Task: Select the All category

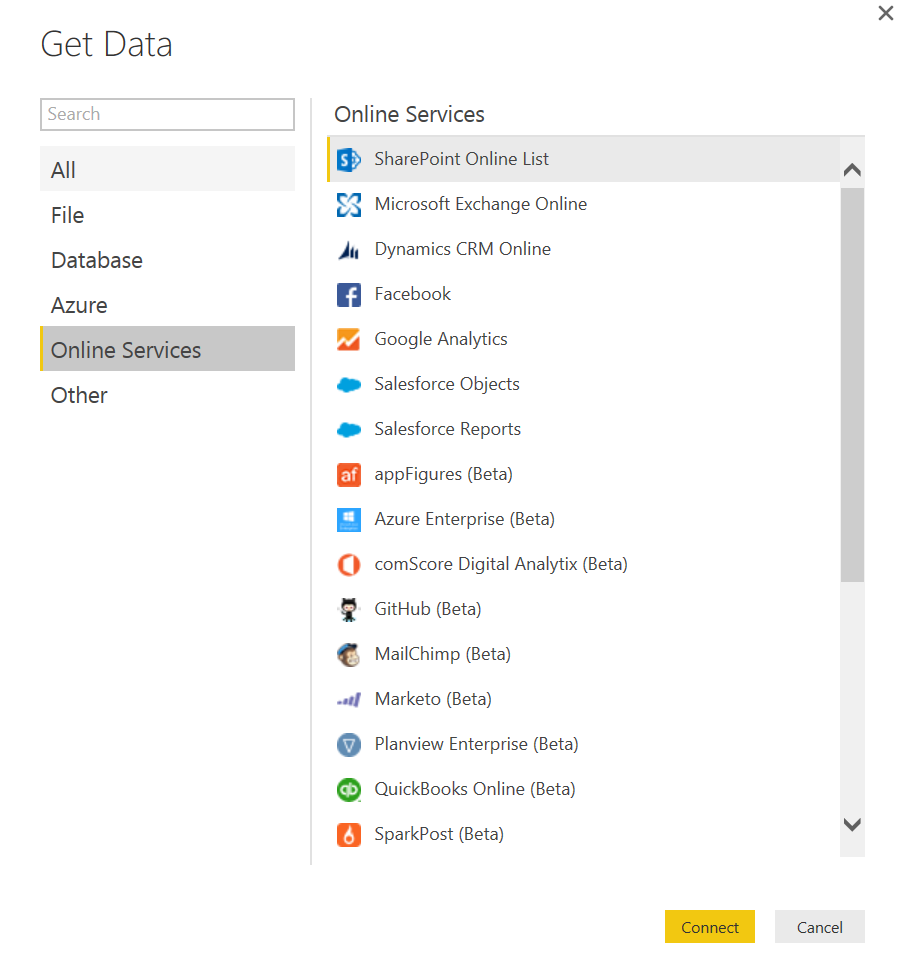Action: [x=168, y=169]
